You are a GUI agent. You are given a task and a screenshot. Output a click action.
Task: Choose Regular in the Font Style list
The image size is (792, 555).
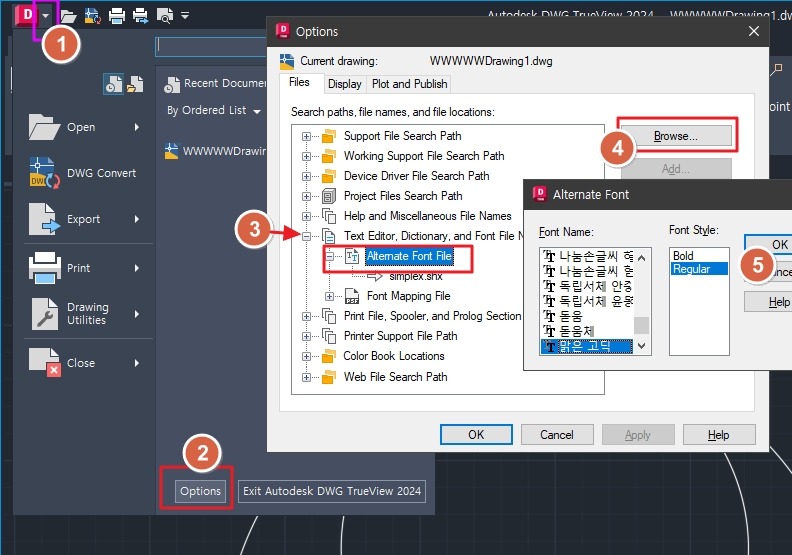click(x=699, y=269)
